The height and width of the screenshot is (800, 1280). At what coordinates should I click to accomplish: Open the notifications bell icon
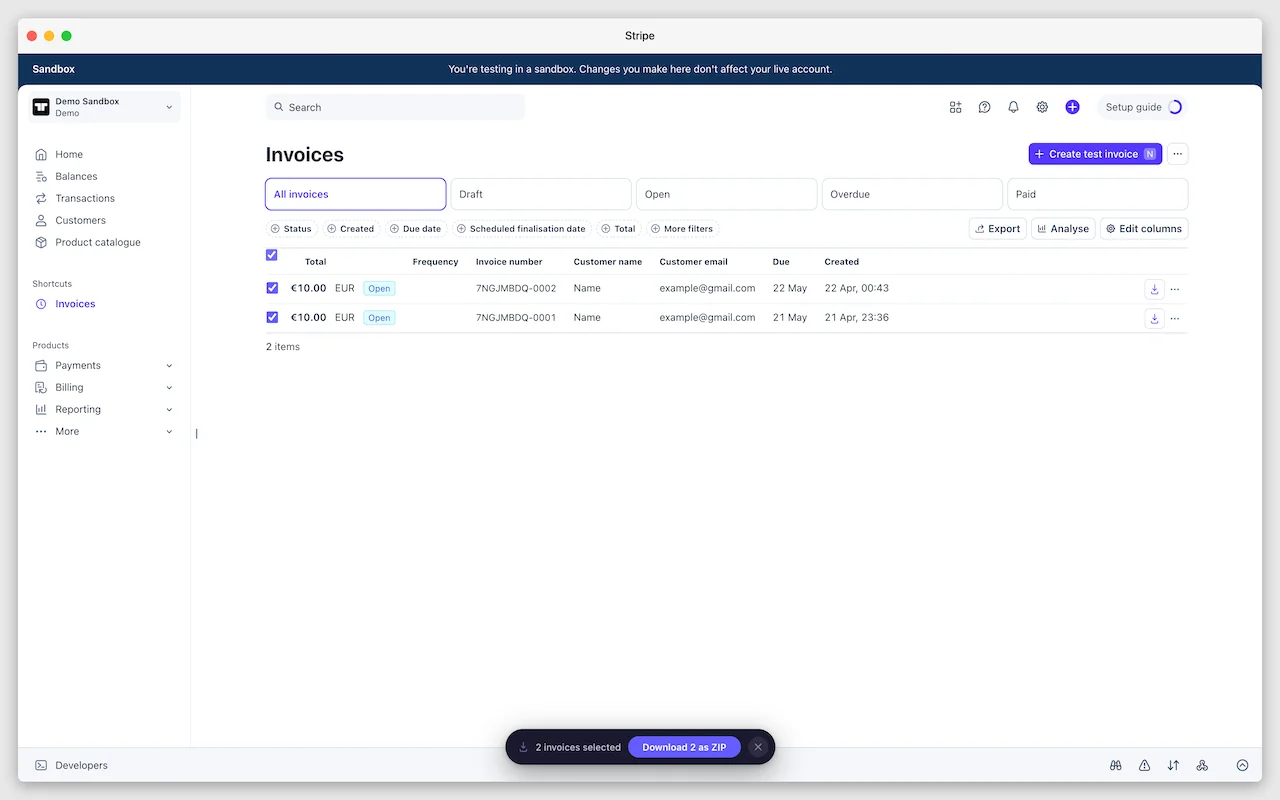1013,107
